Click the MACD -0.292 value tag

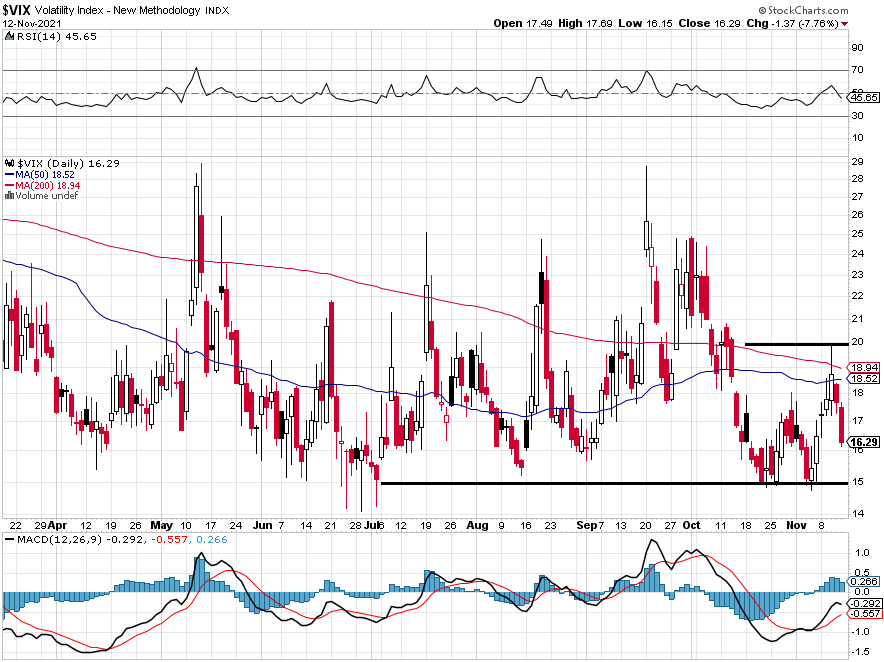click(865, 603)
